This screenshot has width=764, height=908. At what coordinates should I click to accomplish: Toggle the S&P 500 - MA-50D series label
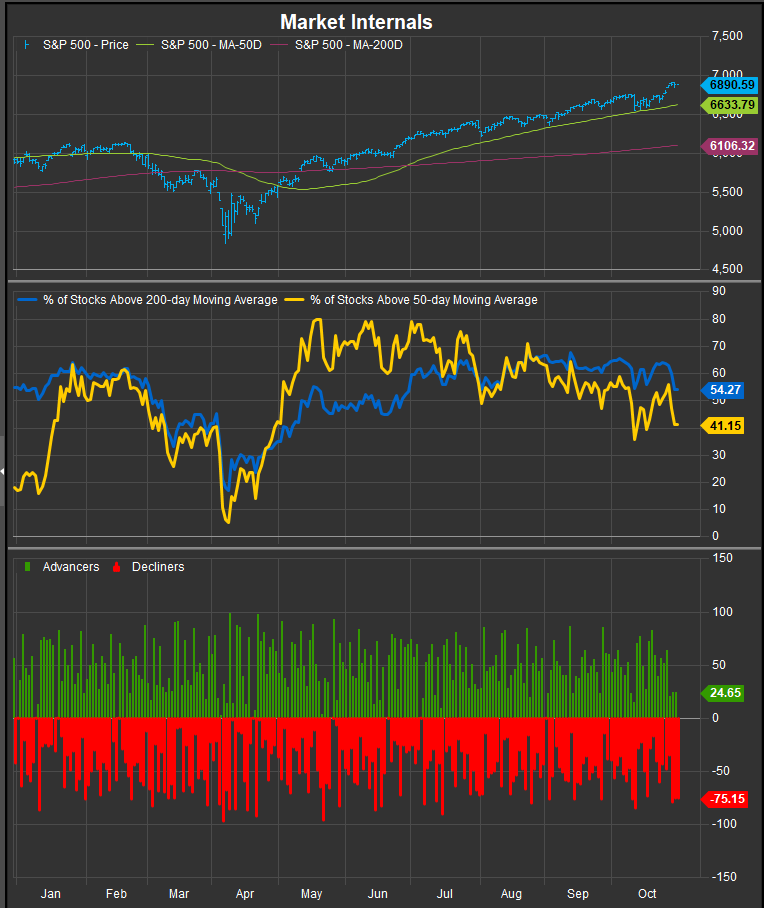point(211,45)
